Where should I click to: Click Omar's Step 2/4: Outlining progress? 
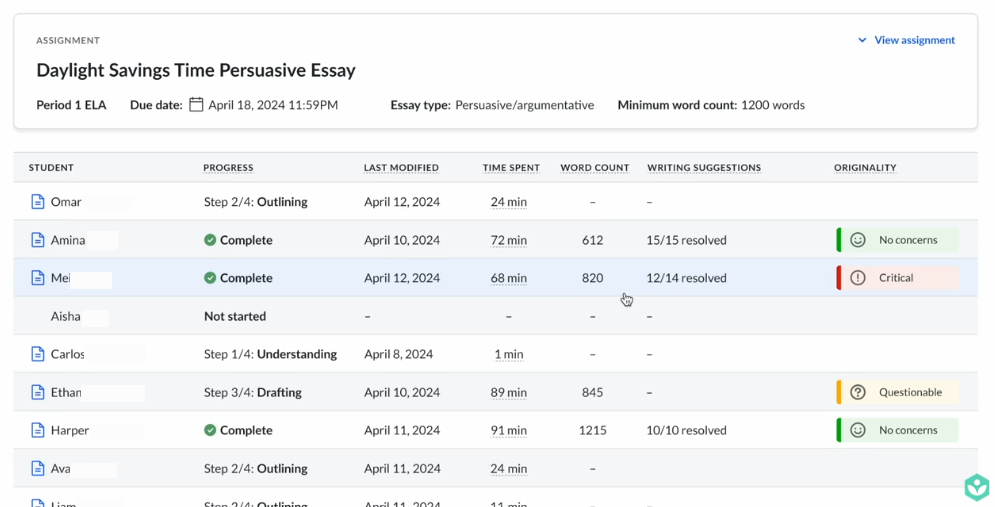pos(256,202)
